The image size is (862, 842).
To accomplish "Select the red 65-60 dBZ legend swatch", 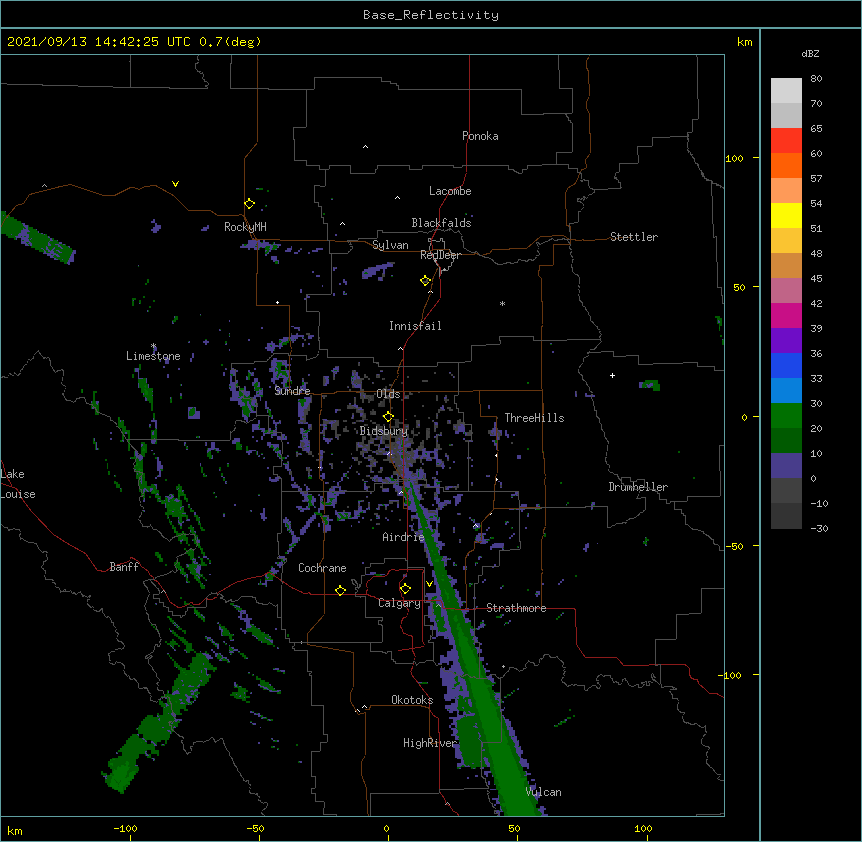I will (x=786, y=140).
